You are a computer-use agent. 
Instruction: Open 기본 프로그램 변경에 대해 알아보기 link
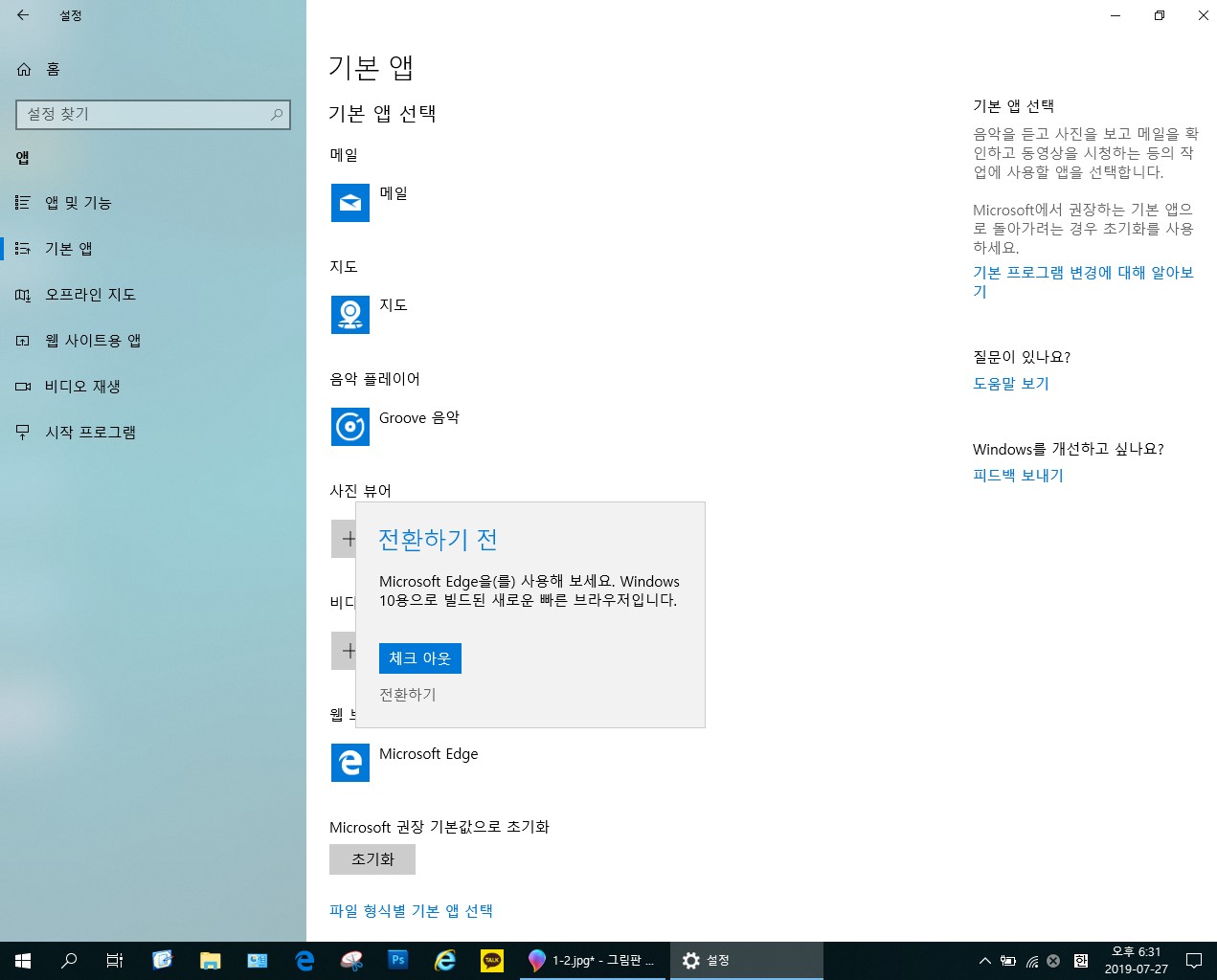pos(1083,282)
